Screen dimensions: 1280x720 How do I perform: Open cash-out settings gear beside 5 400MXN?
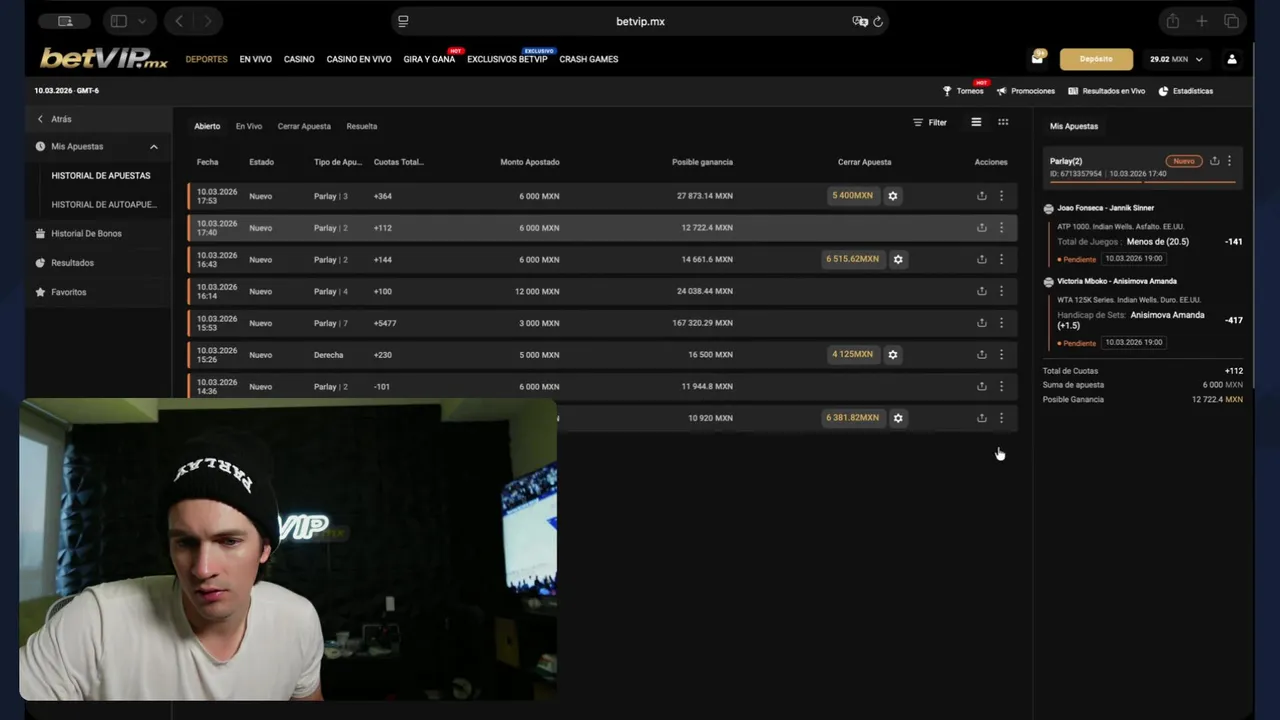point(893,196)
